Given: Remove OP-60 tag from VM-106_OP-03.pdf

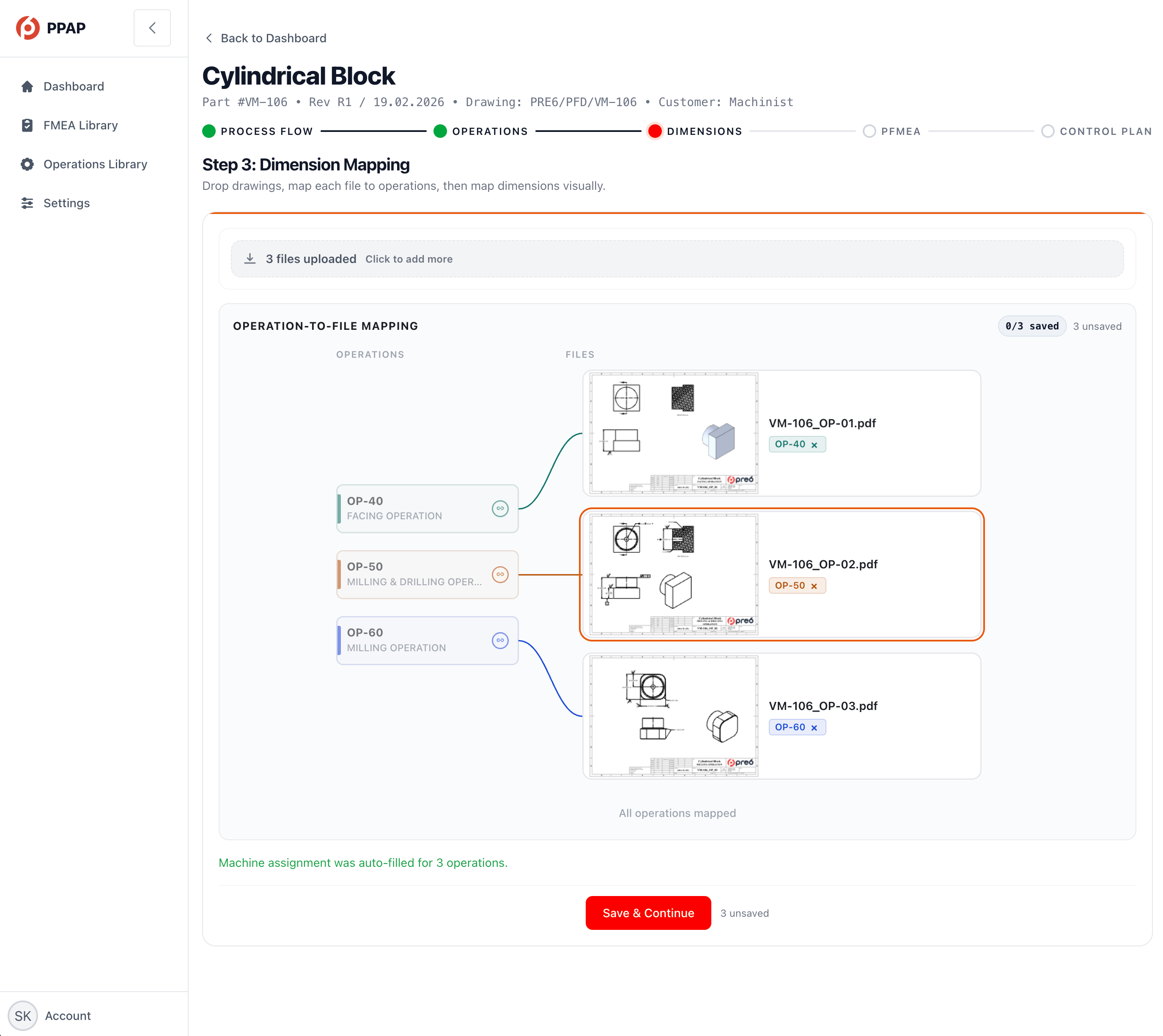Looking at the screenshot, I should pos(814,728).
